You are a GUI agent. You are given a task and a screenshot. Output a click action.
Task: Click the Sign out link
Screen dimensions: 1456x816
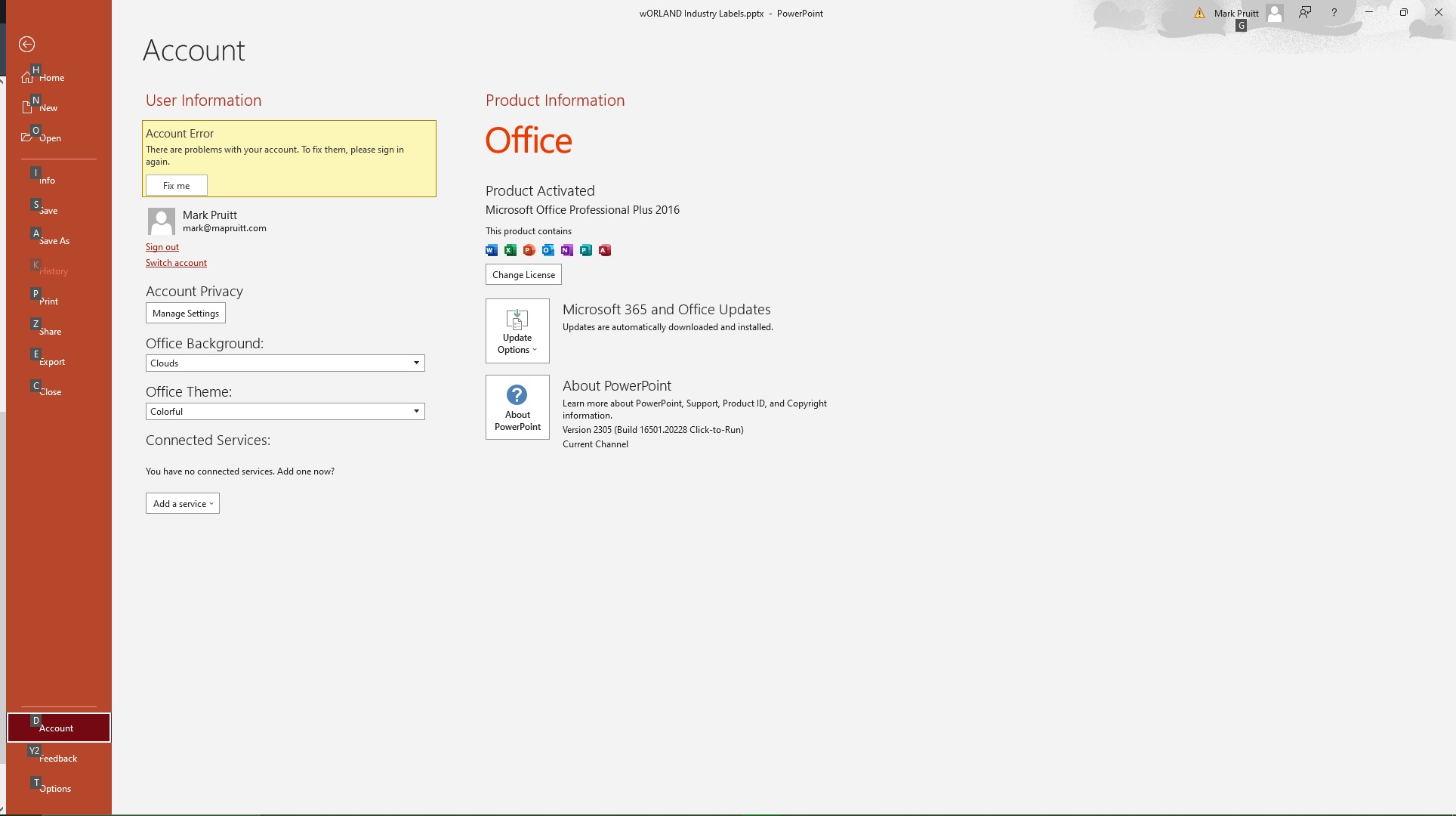(x=162, y=247)
